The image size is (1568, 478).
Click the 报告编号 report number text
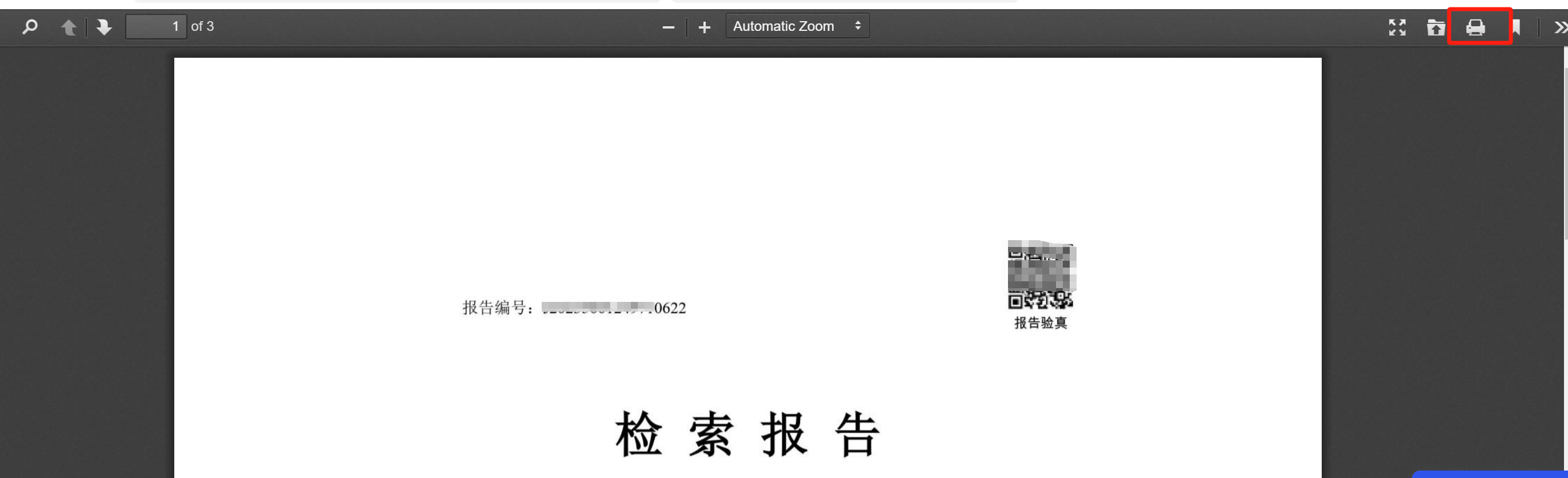pos(574,308)
